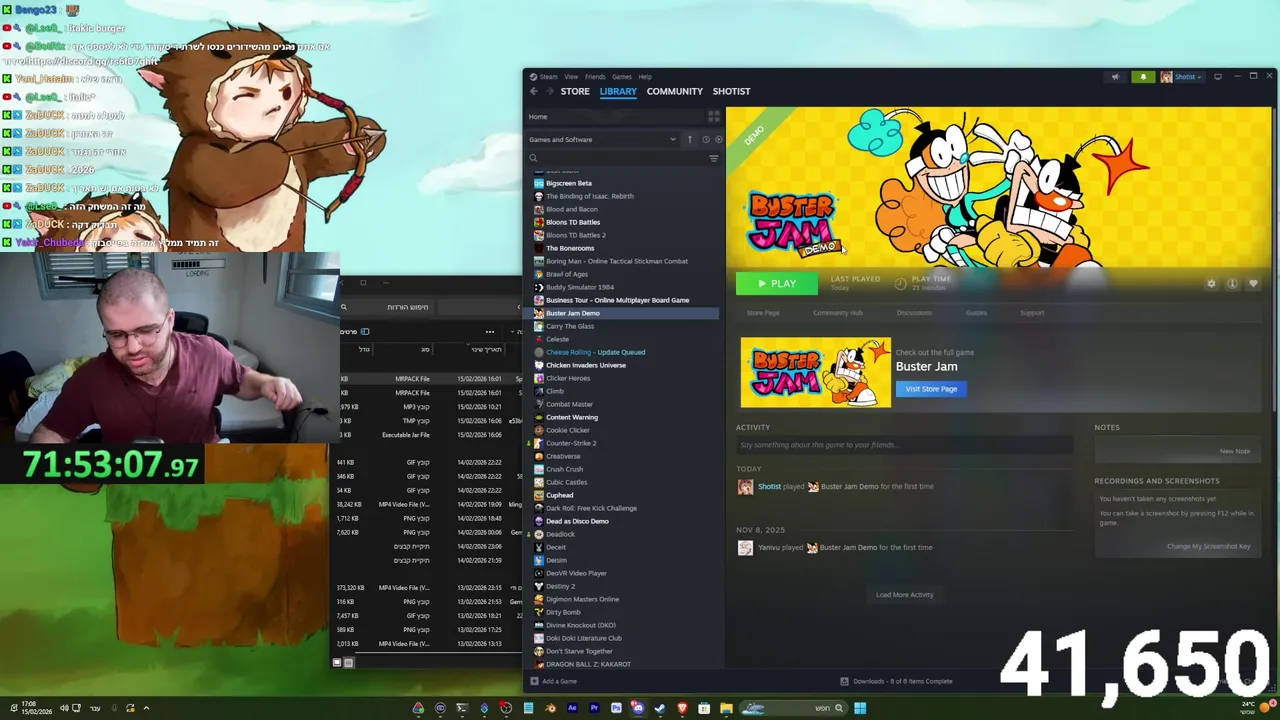The width and height of the screenshot is (1280, 720).
Task: Open Steam notifications bell
Action: point(1143,77)
